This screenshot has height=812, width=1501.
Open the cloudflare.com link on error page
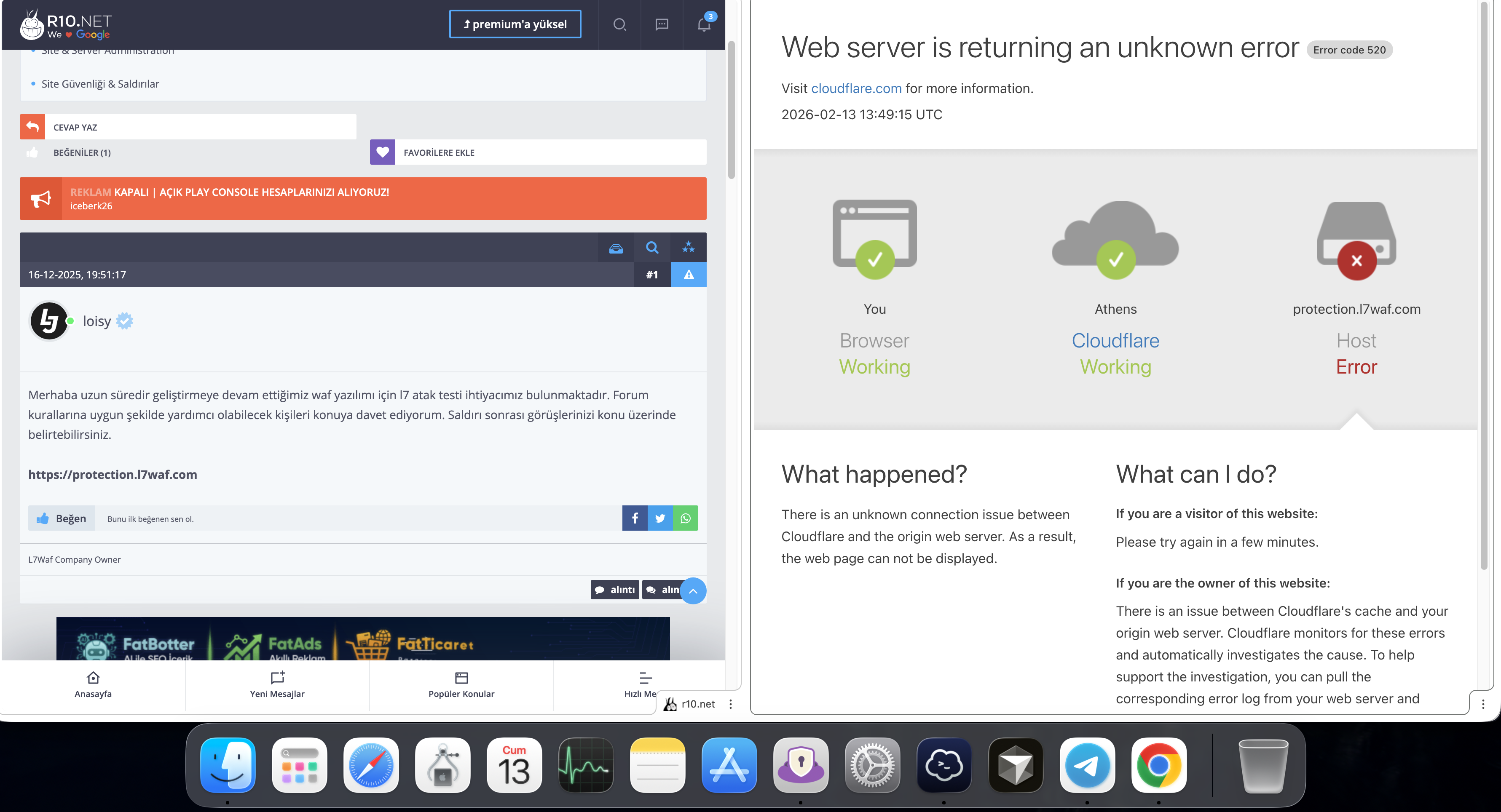pyautogui.click(x=856, y=88)
